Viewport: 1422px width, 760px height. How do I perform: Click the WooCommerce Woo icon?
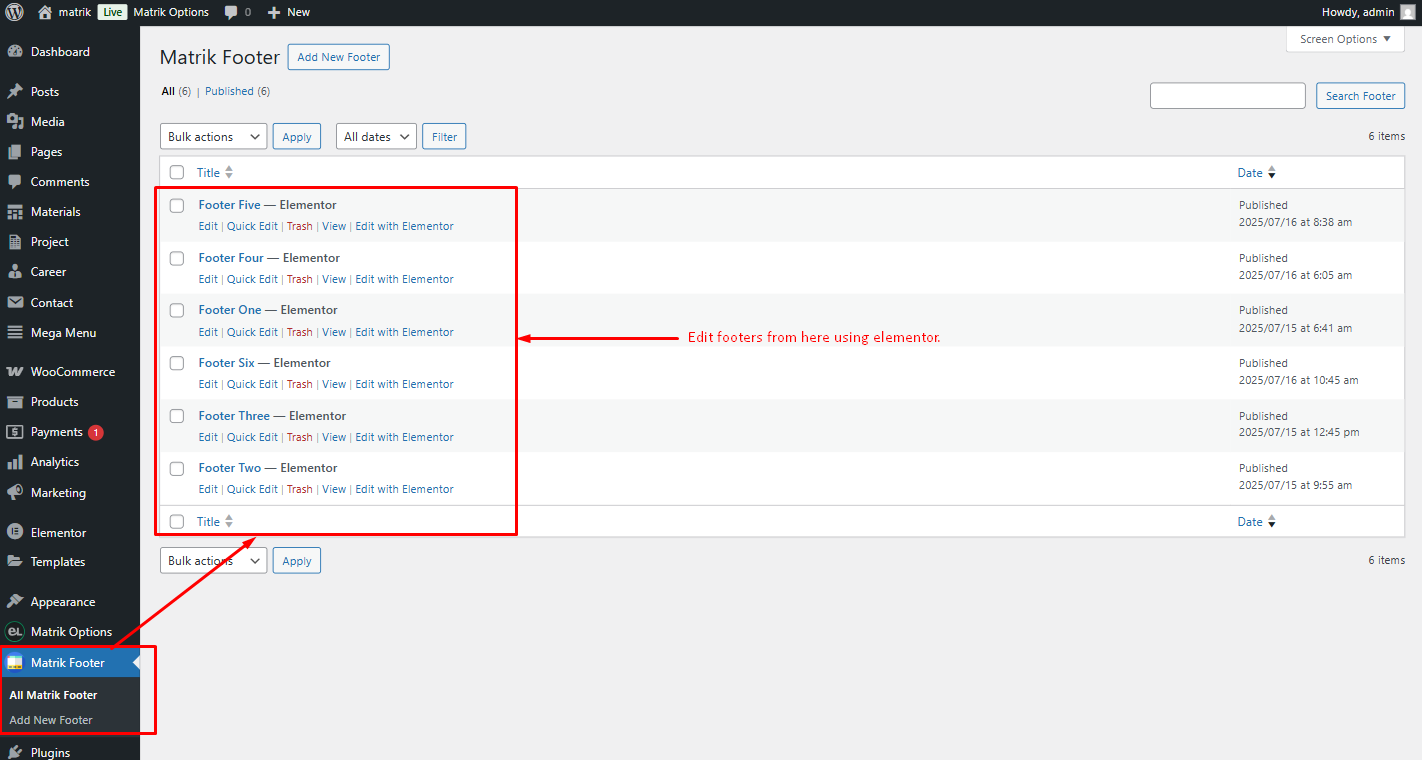click(15, 372)
